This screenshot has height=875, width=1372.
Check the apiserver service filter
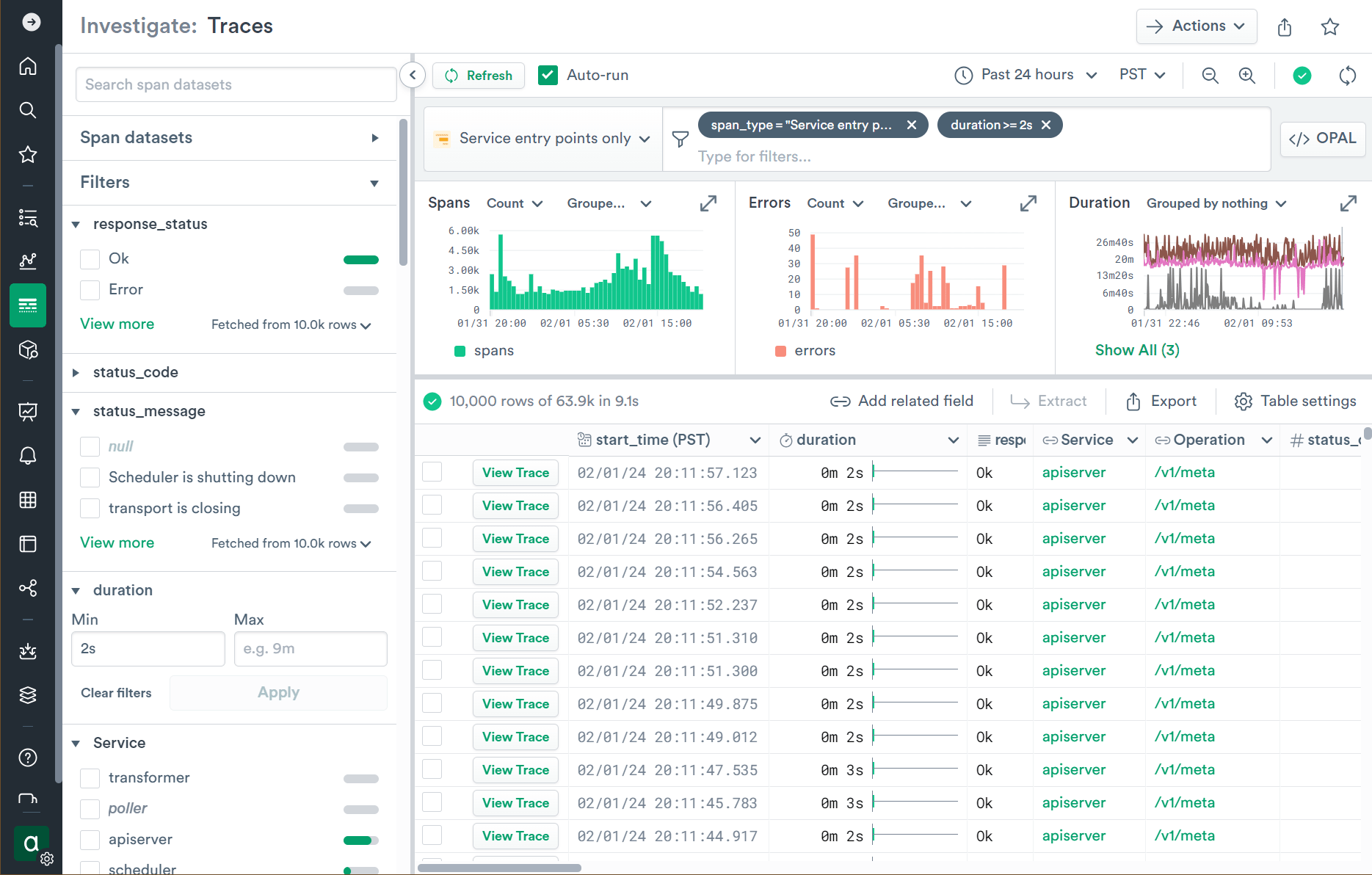point(90,840)
